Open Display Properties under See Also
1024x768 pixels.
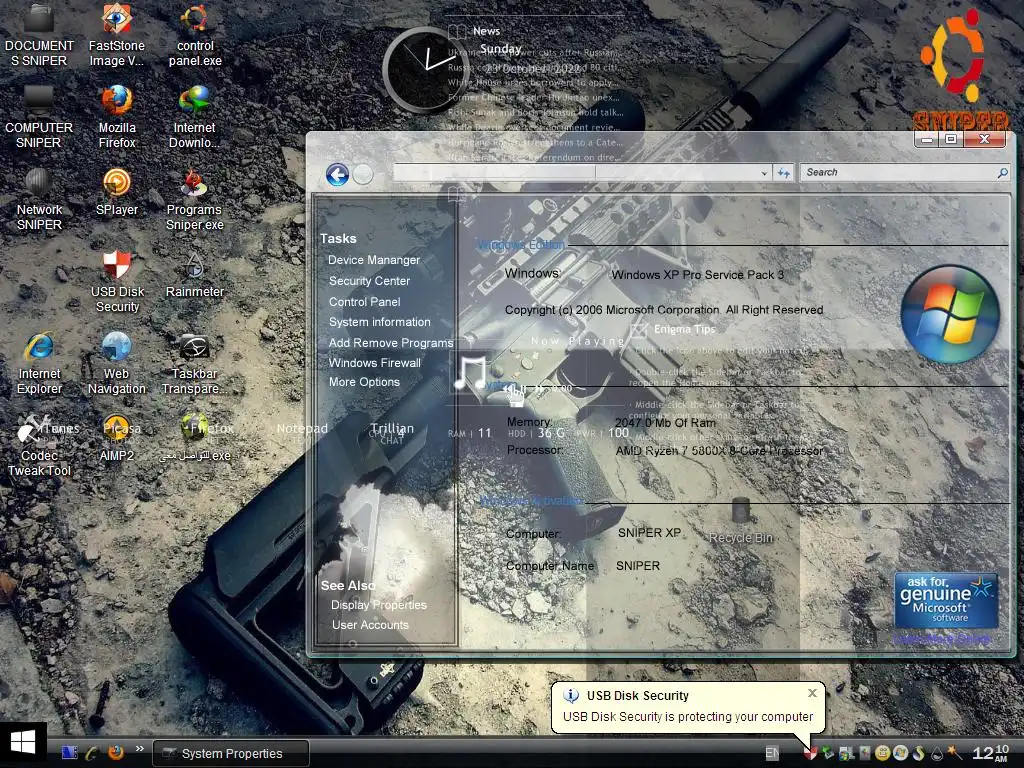(378, 605)
